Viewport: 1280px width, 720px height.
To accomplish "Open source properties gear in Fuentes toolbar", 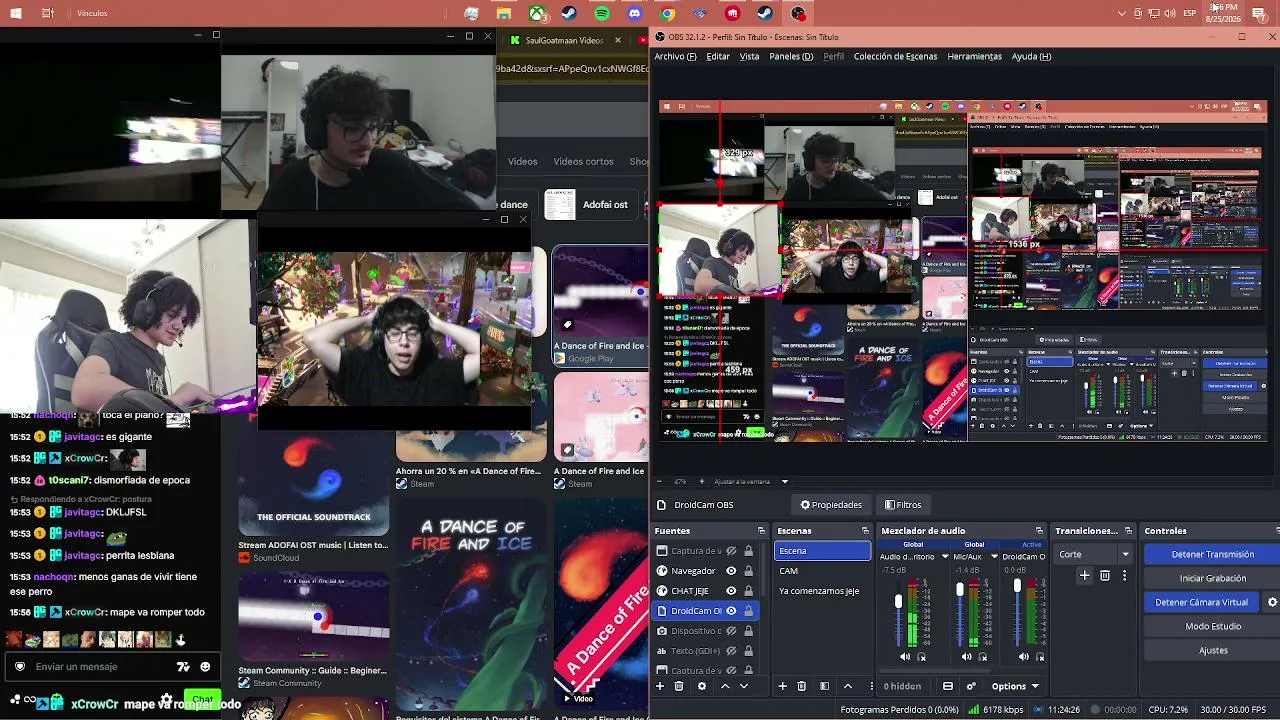I will point(702,686).
